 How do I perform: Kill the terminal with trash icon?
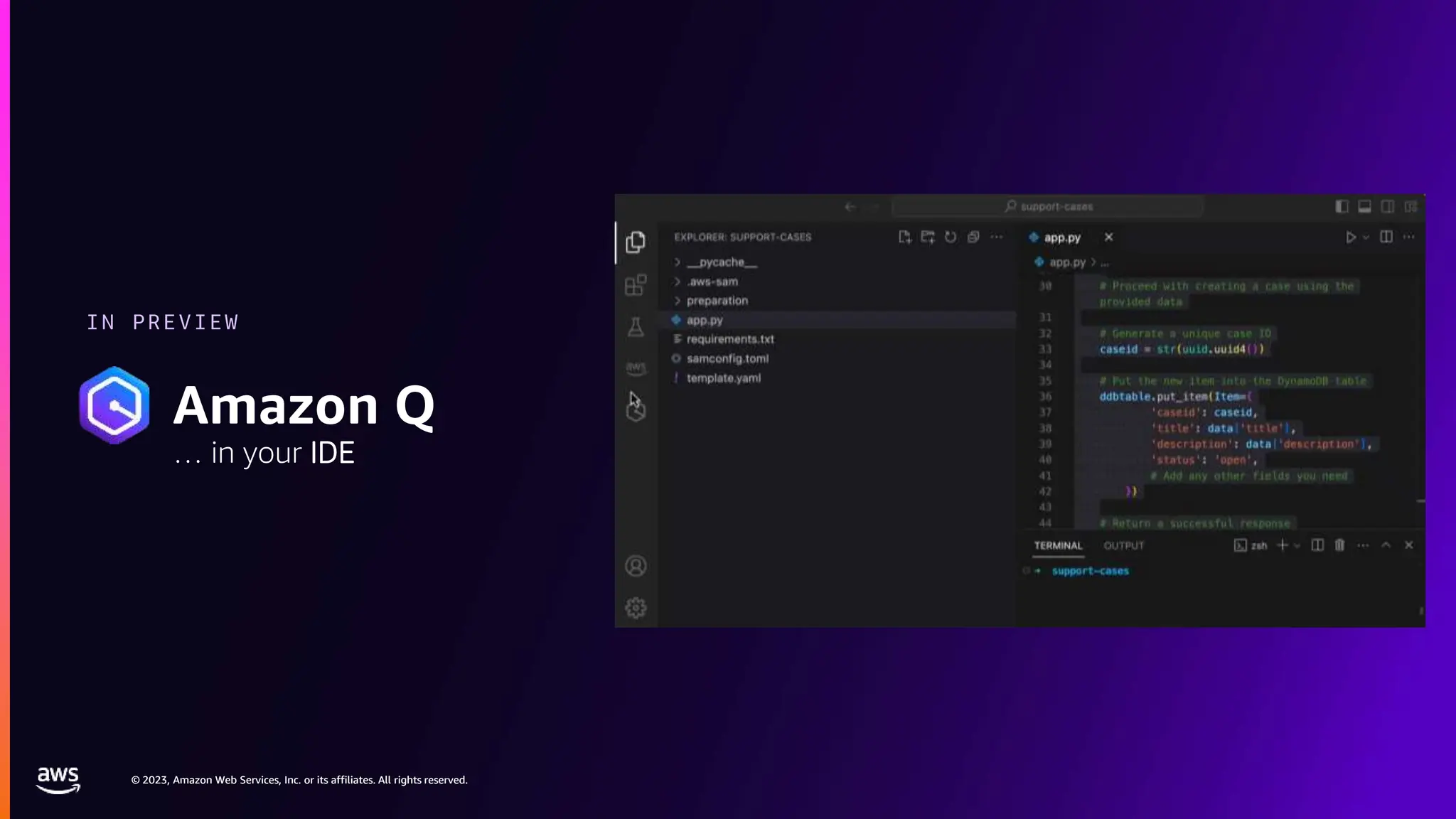point(1339,545)
